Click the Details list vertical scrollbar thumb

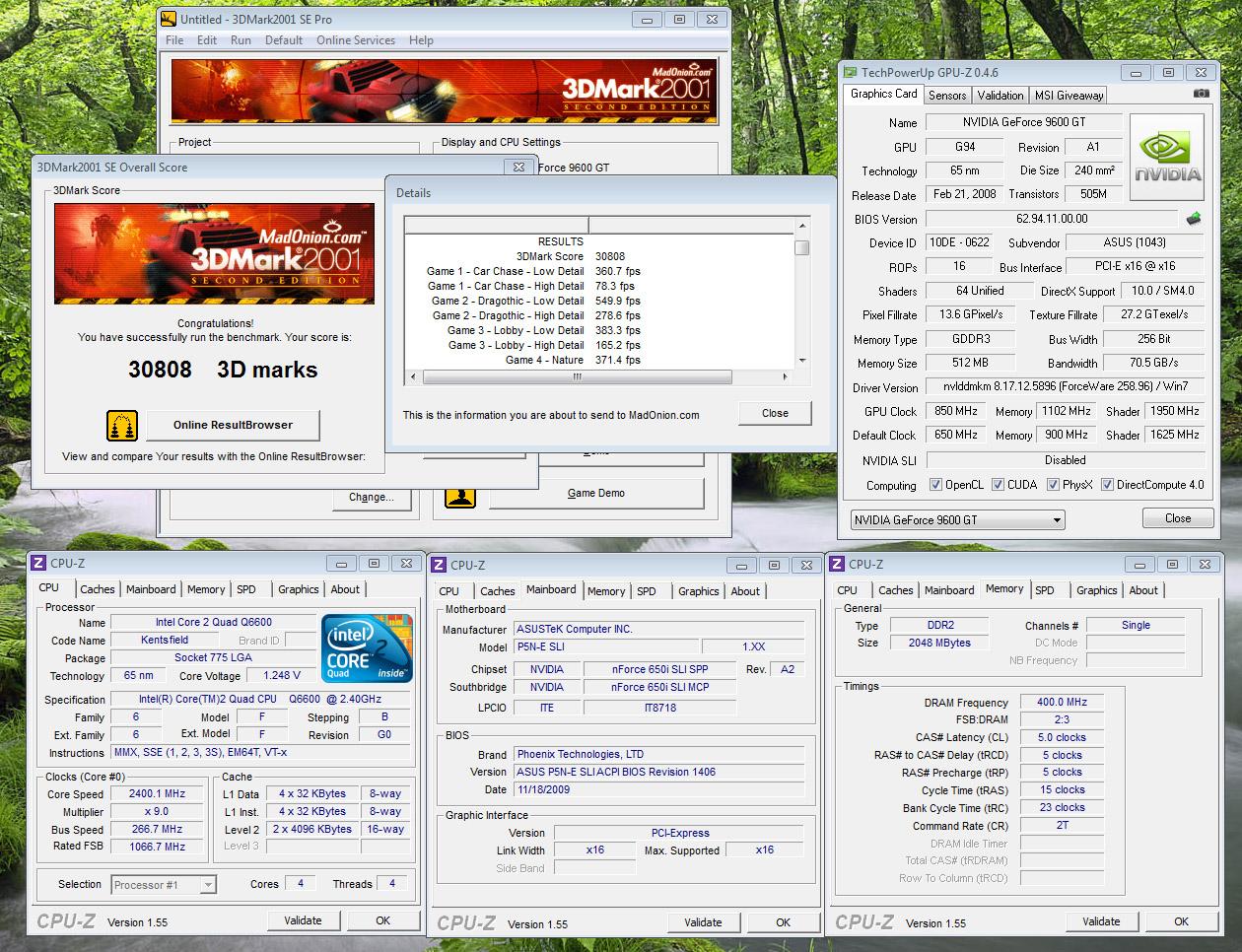point(802,247)
